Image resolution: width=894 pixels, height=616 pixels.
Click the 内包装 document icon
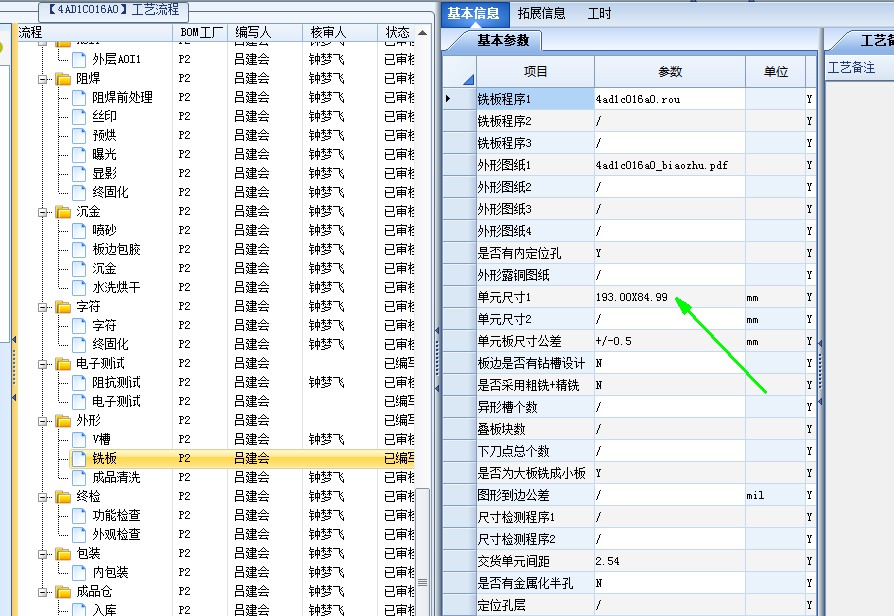[x=79, y=572]
